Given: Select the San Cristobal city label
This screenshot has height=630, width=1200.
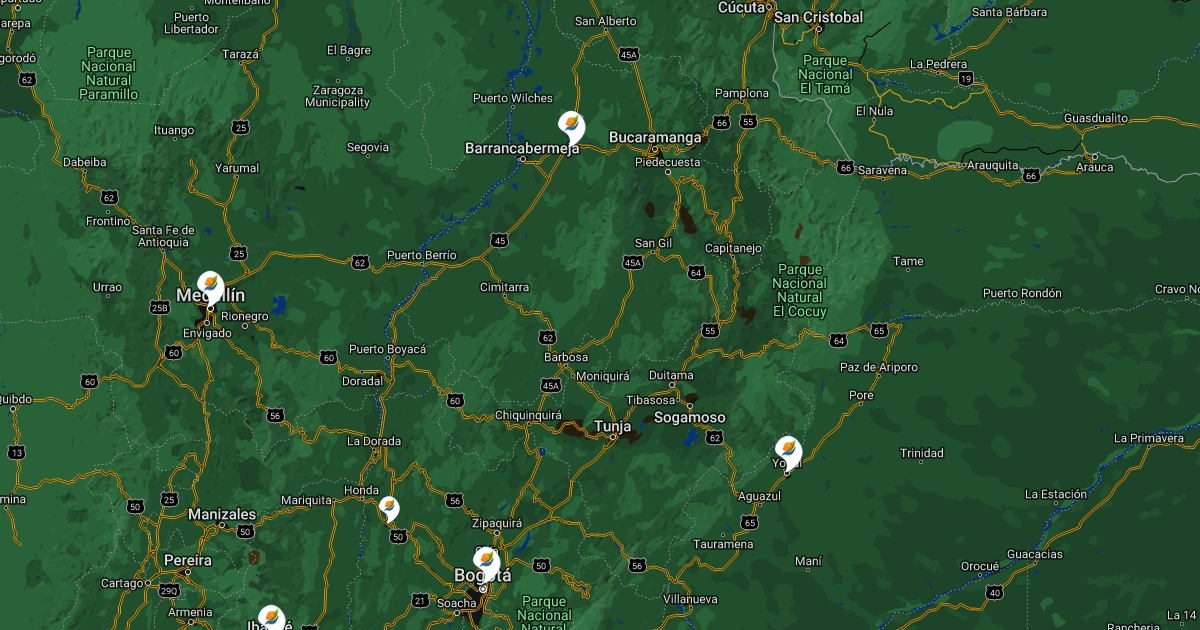Looking at the screenshot, I should click(819, 17).
